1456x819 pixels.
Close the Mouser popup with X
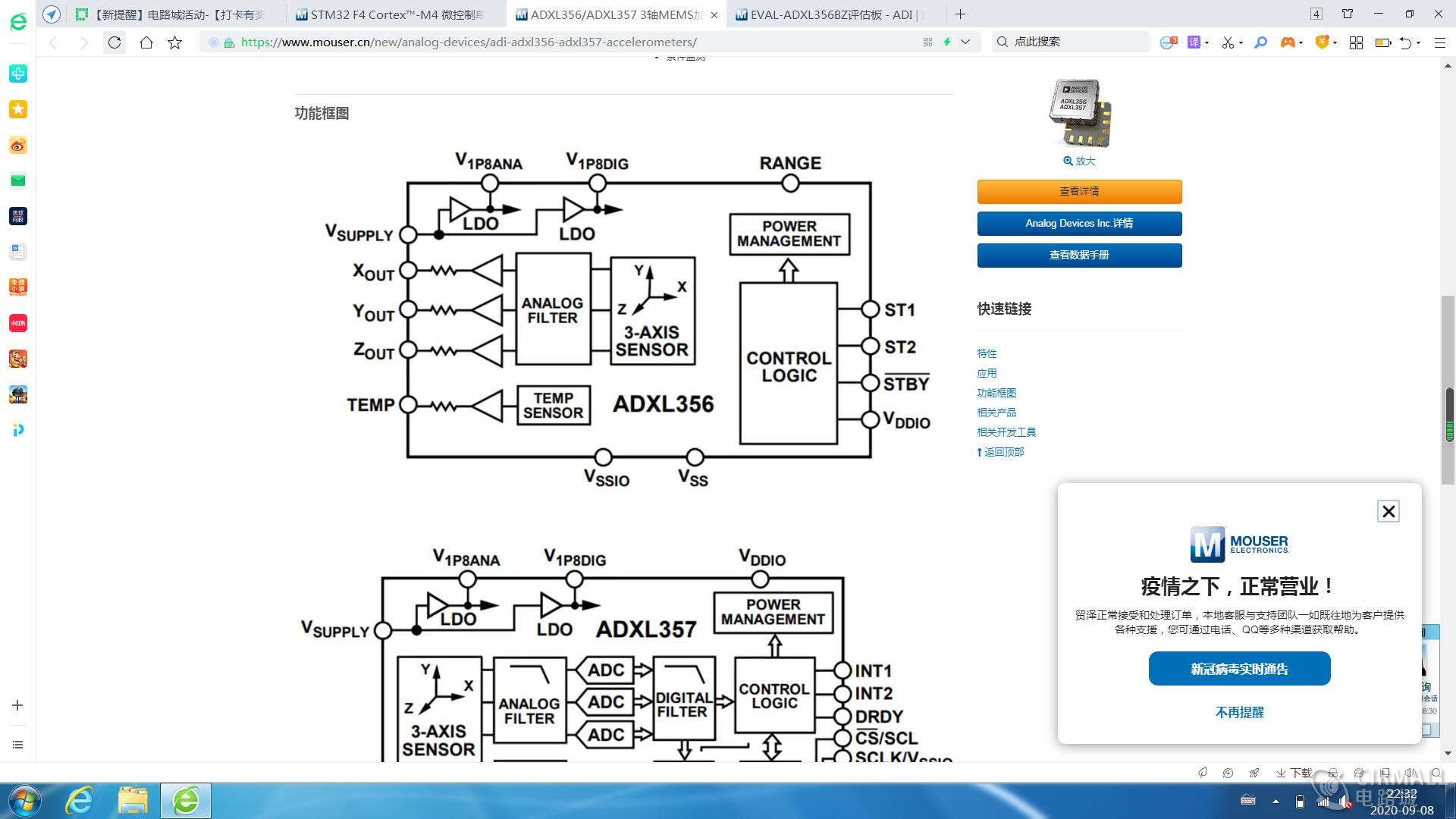[x=1389, y=512]
